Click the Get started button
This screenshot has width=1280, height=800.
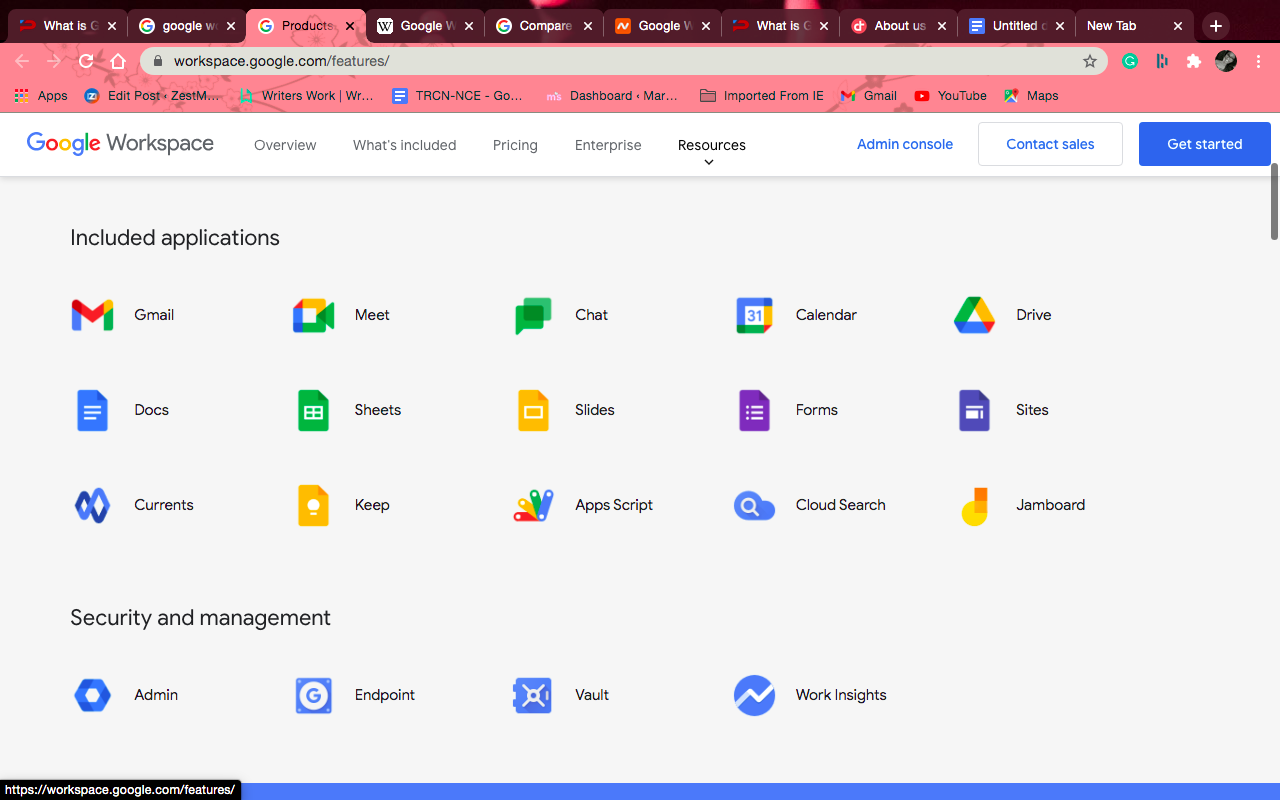[1204, 143]
